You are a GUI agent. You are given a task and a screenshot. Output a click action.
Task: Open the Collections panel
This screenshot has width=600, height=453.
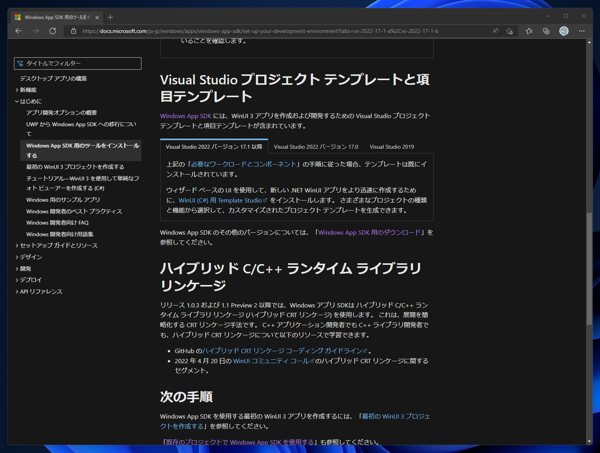(x=546, y=31)
